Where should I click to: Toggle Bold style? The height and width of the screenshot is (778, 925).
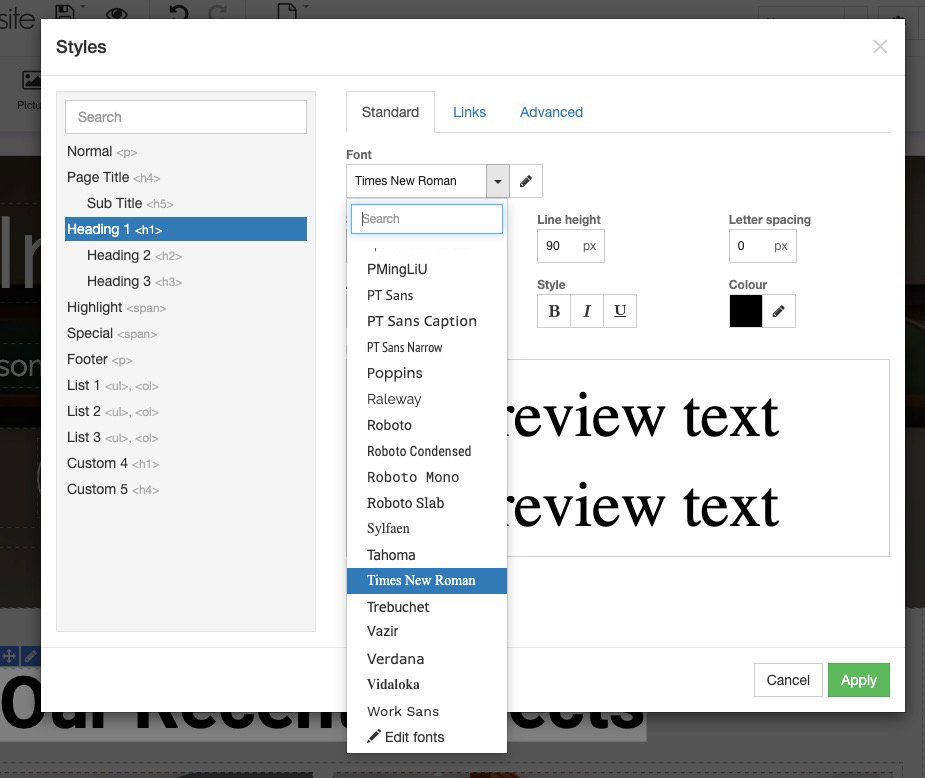tap(554, 311)
